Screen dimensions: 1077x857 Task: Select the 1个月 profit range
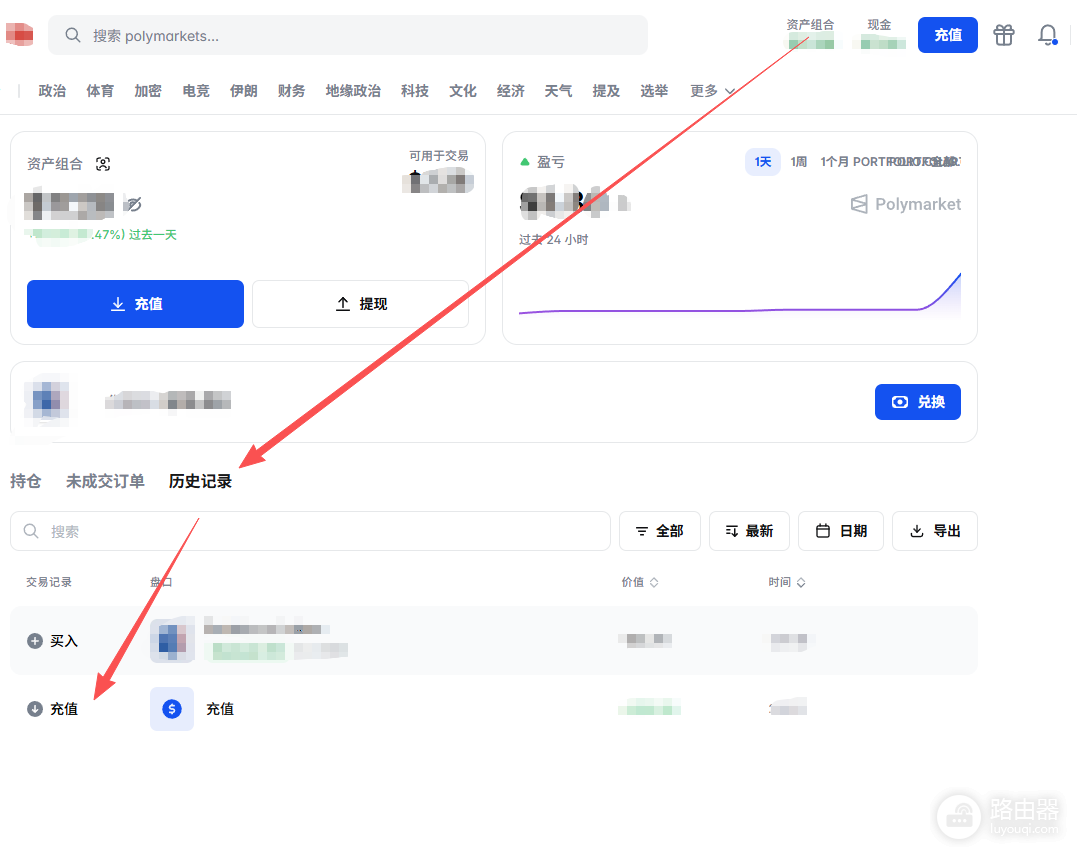point(834,162)
